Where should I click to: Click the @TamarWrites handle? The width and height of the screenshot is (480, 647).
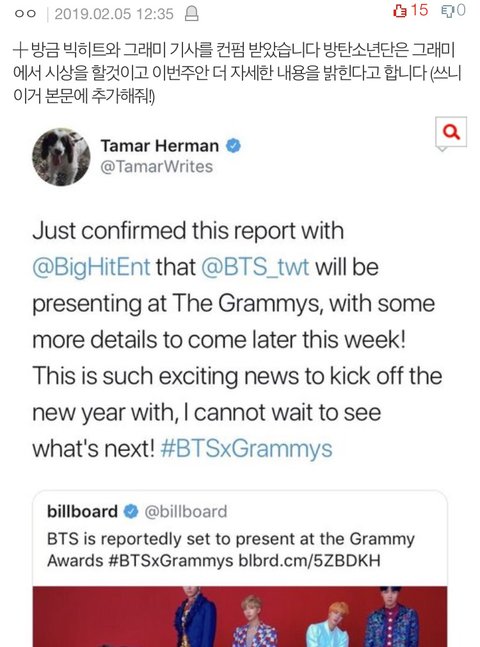point(156,167)
